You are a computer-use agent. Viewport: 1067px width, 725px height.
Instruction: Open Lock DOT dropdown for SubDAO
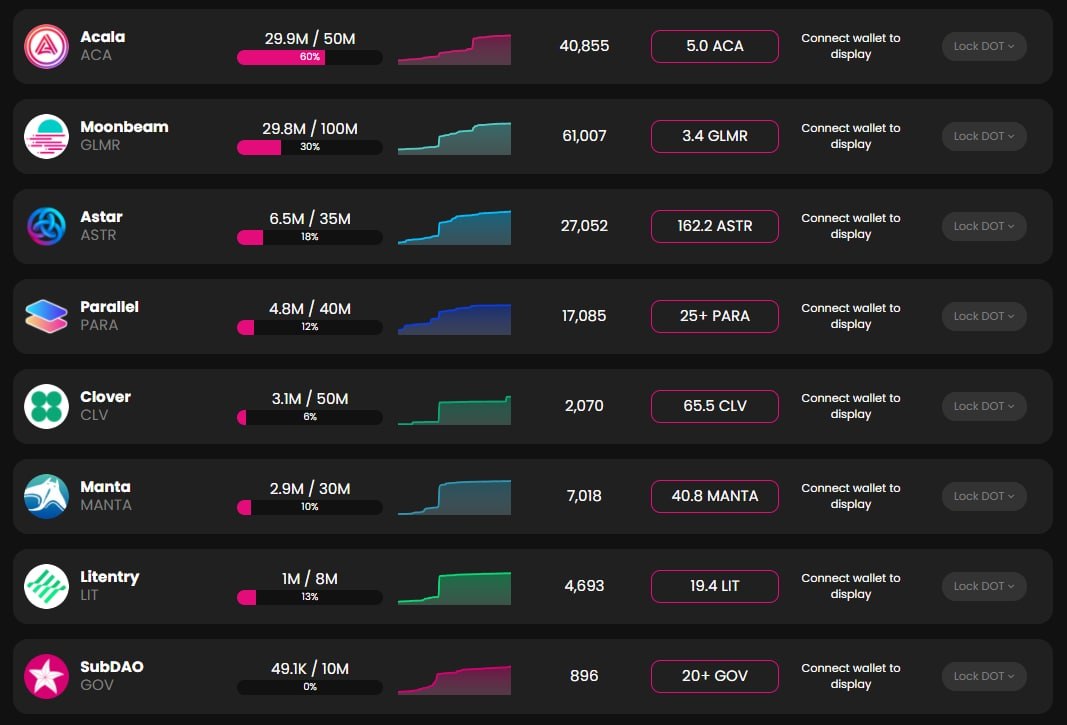pos(984,676)
